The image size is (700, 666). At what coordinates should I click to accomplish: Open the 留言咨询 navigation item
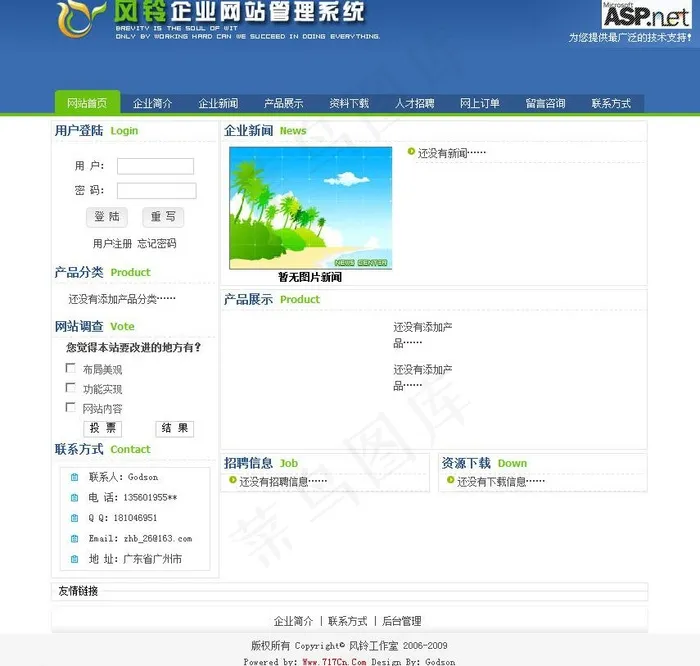tap(545, 103)
